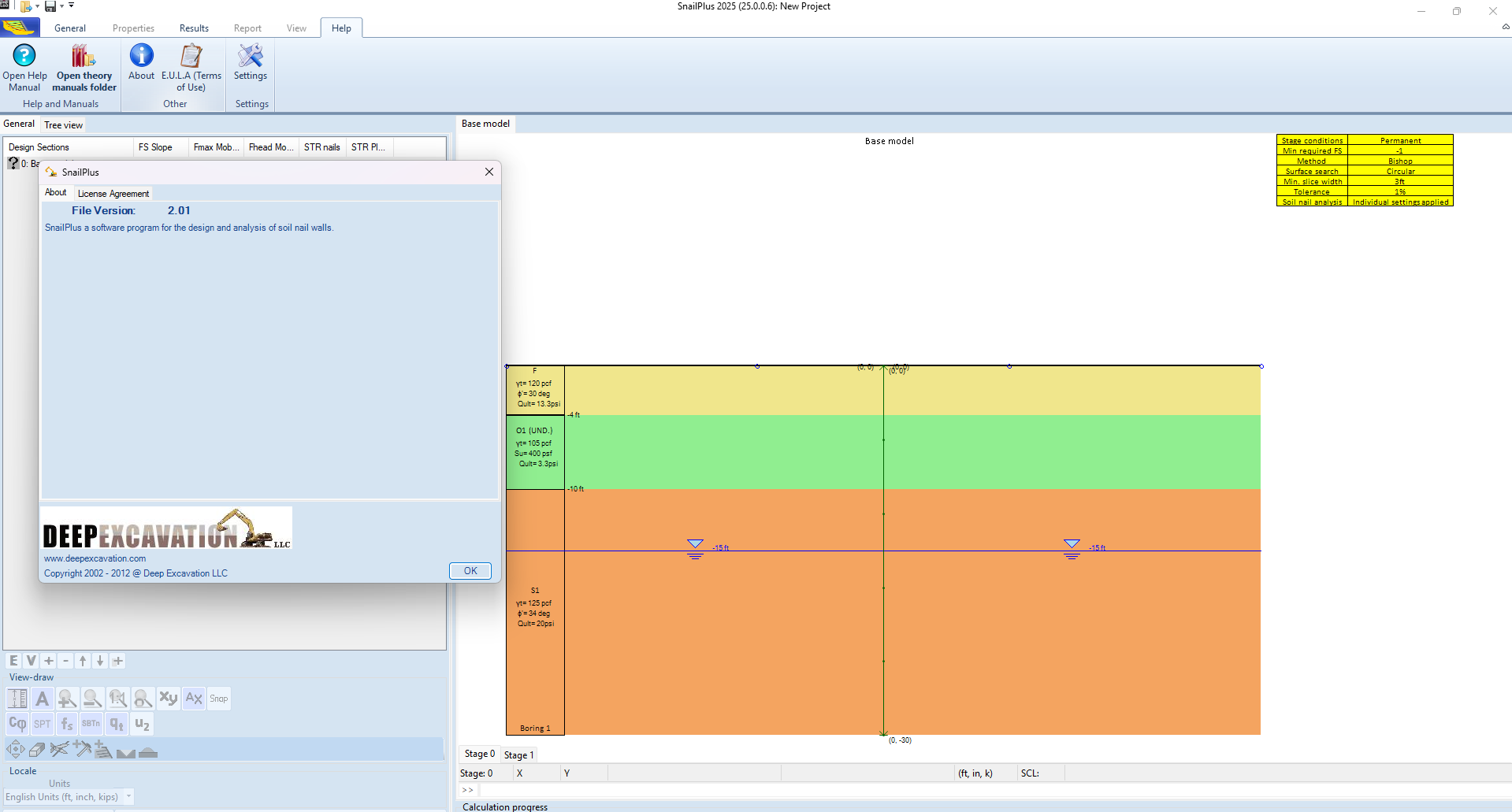
Task: Switch to the Report ribbon tab
Action: [x=247, y=28]
